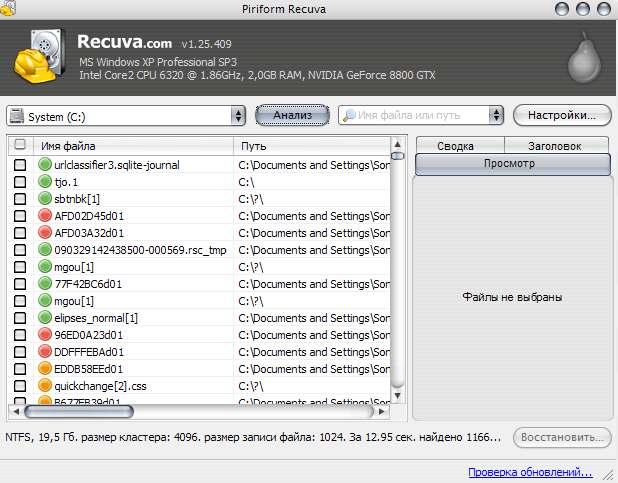Viewport: 618px width, 483px height.
Task: Click the Piriform pear logo icon
Action: pos(584,59)
